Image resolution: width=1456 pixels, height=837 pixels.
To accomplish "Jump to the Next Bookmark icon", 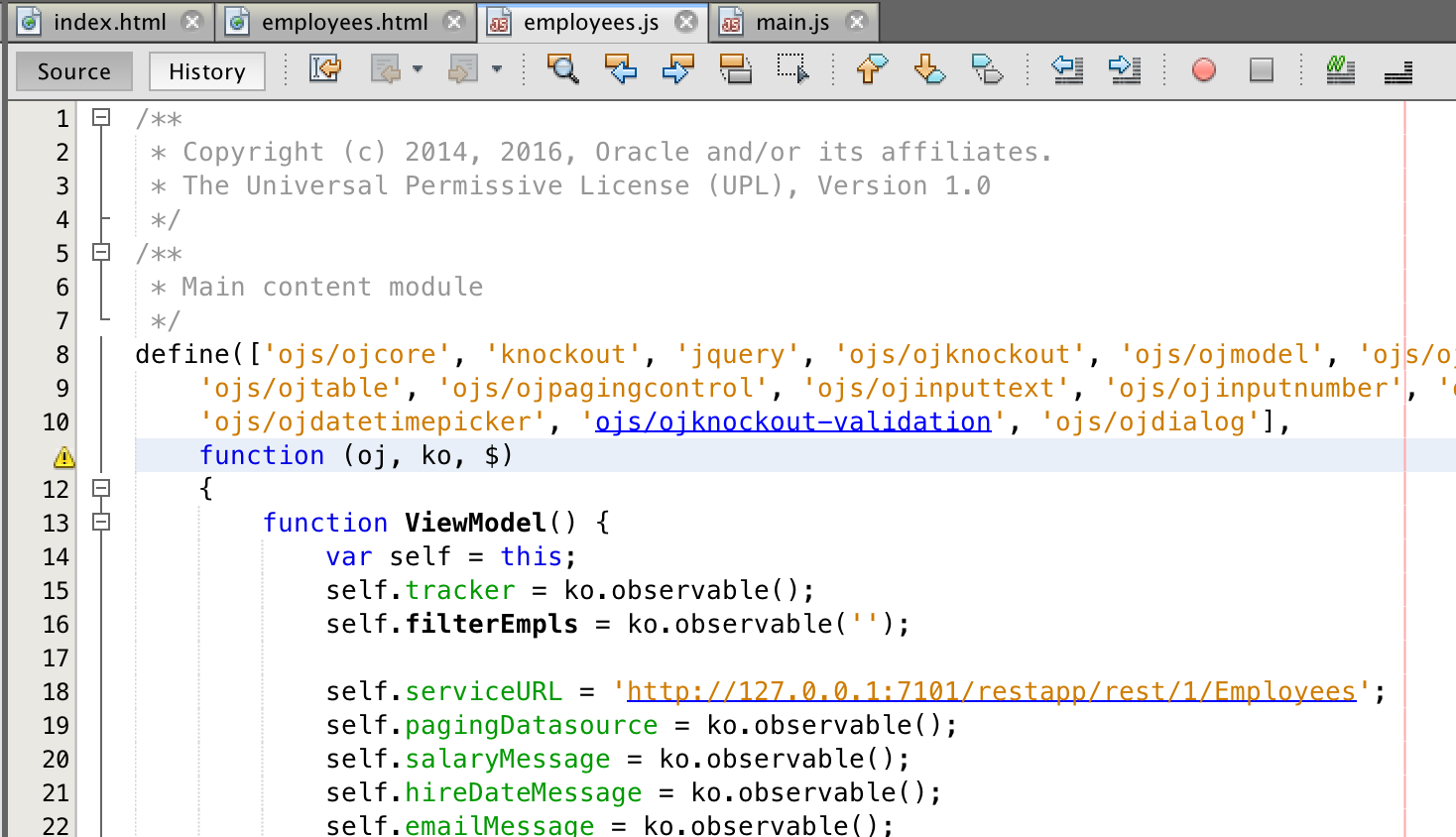I will click(929, 70).
